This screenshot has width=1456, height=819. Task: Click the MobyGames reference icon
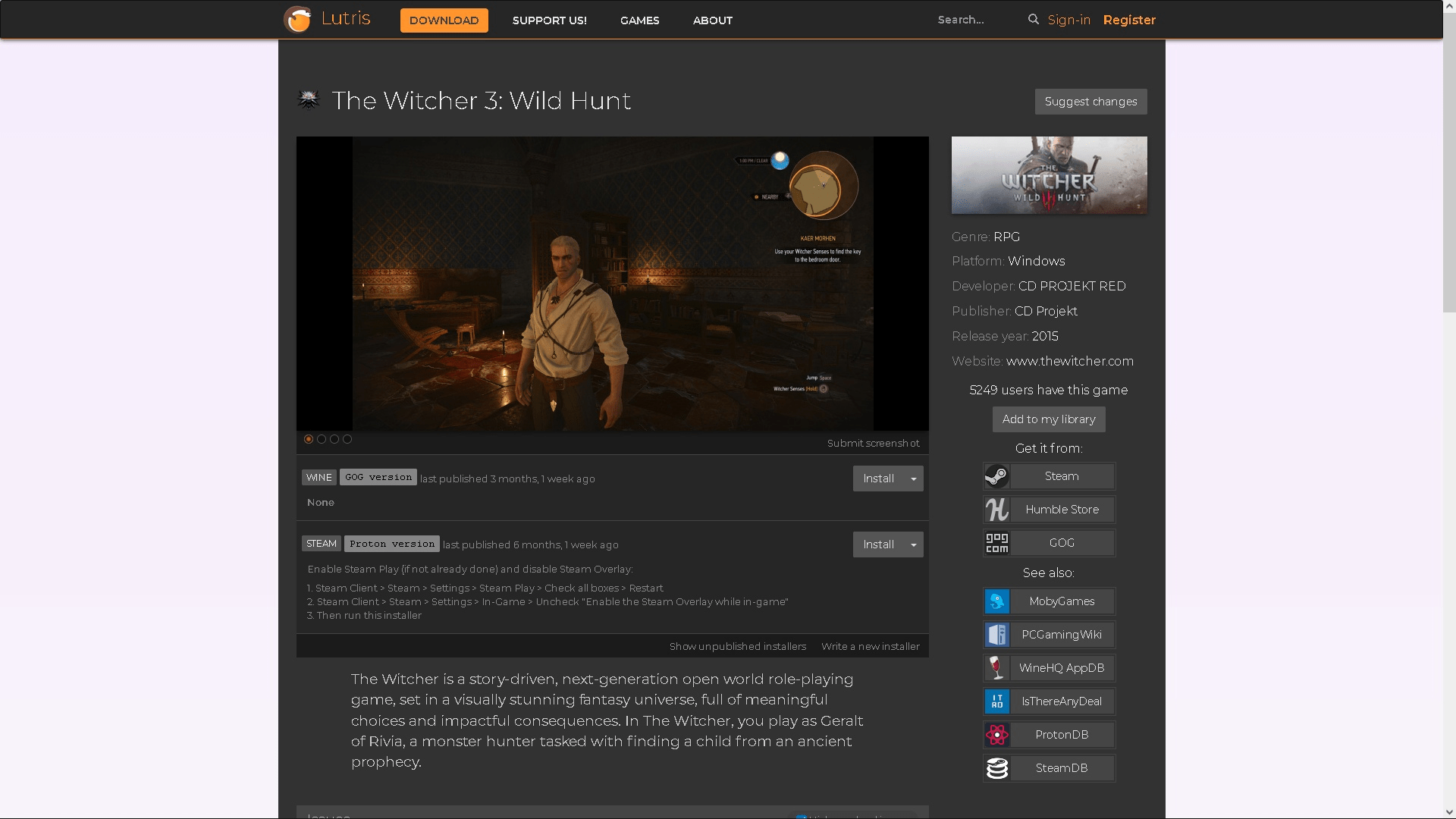click(x=997, y=600)
